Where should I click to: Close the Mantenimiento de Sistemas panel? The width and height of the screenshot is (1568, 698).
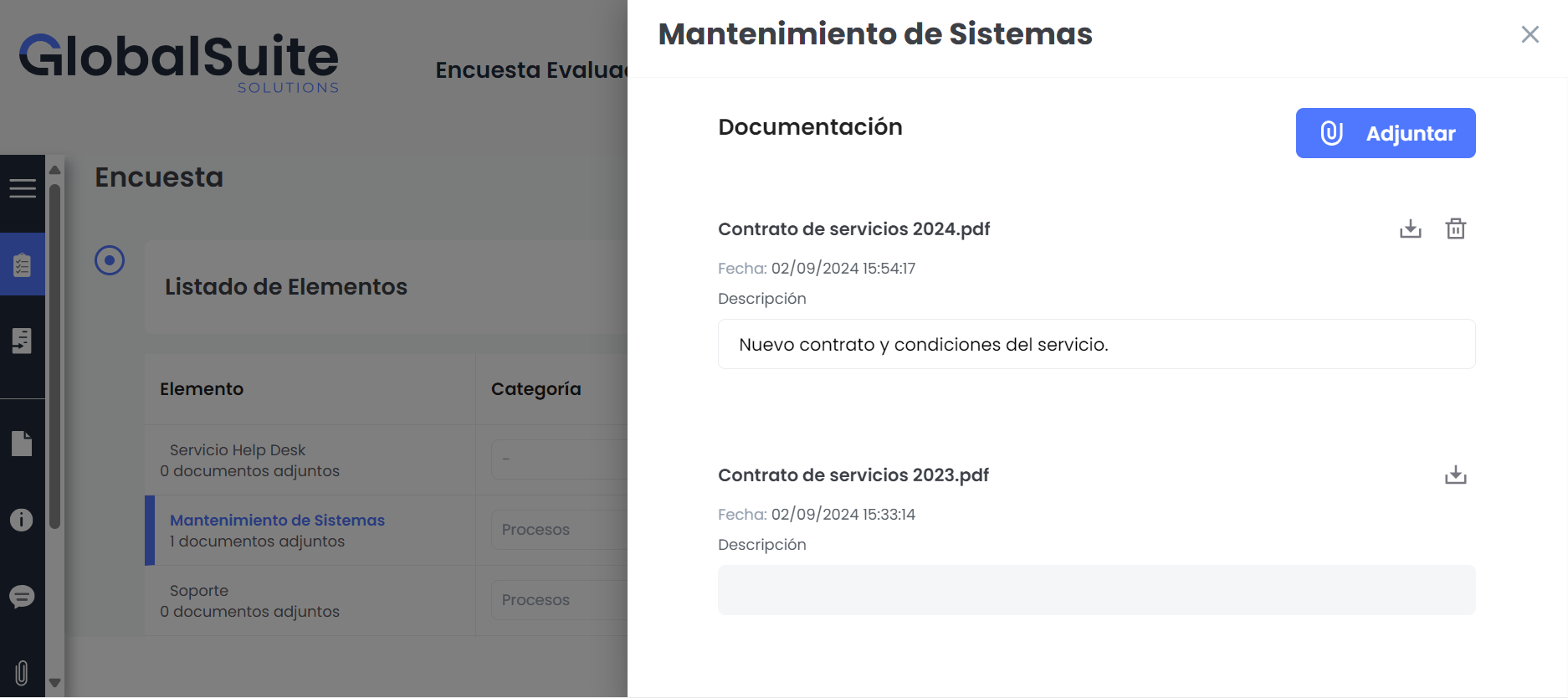(1530, 34)
